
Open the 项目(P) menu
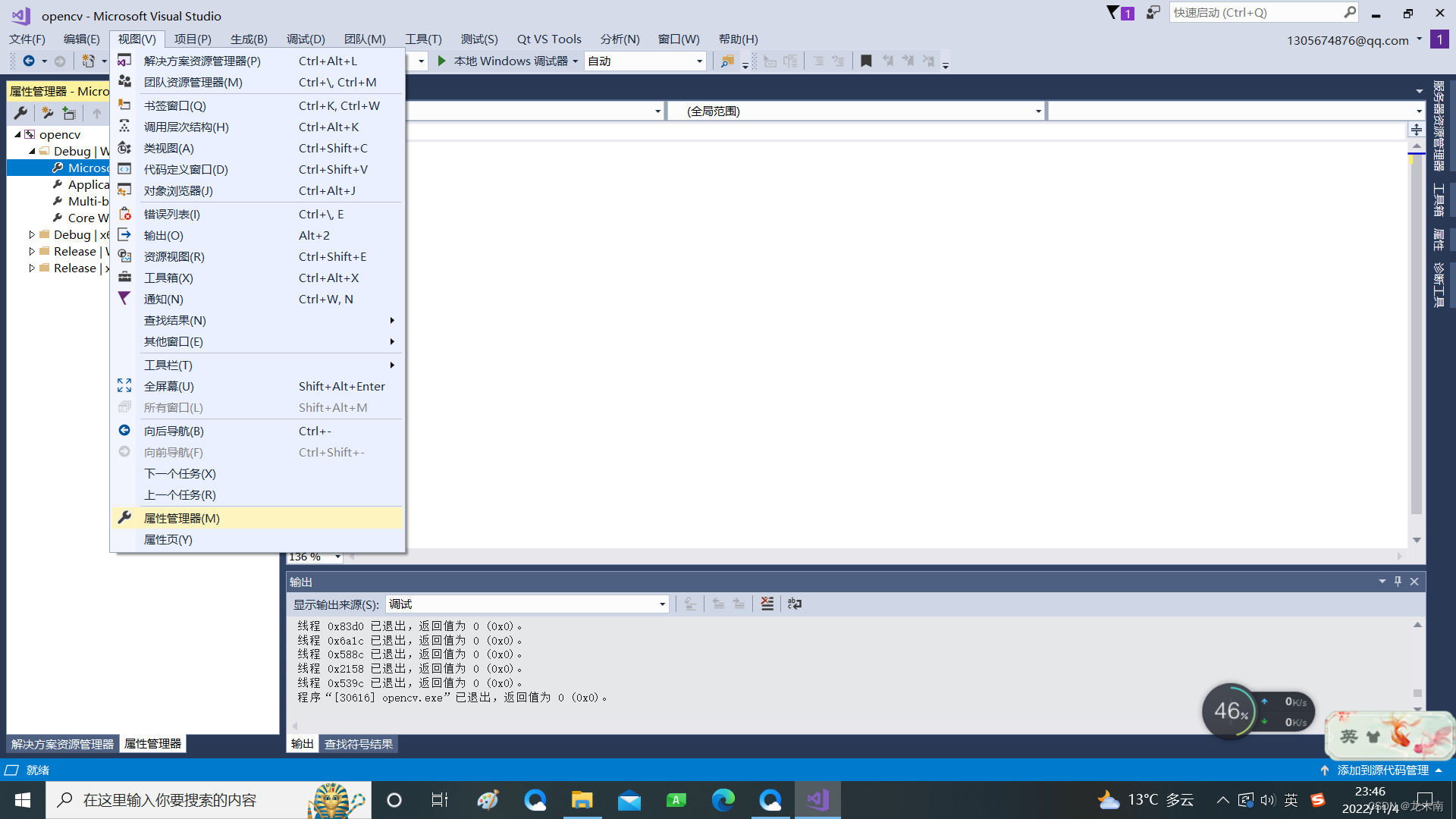pos(193,39)
